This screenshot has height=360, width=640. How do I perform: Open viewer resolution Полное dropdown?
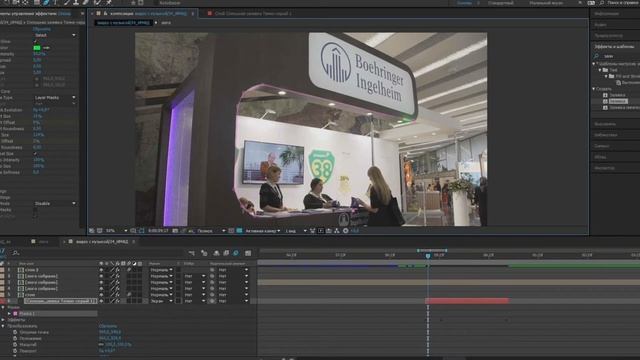(x=211, y=231)
